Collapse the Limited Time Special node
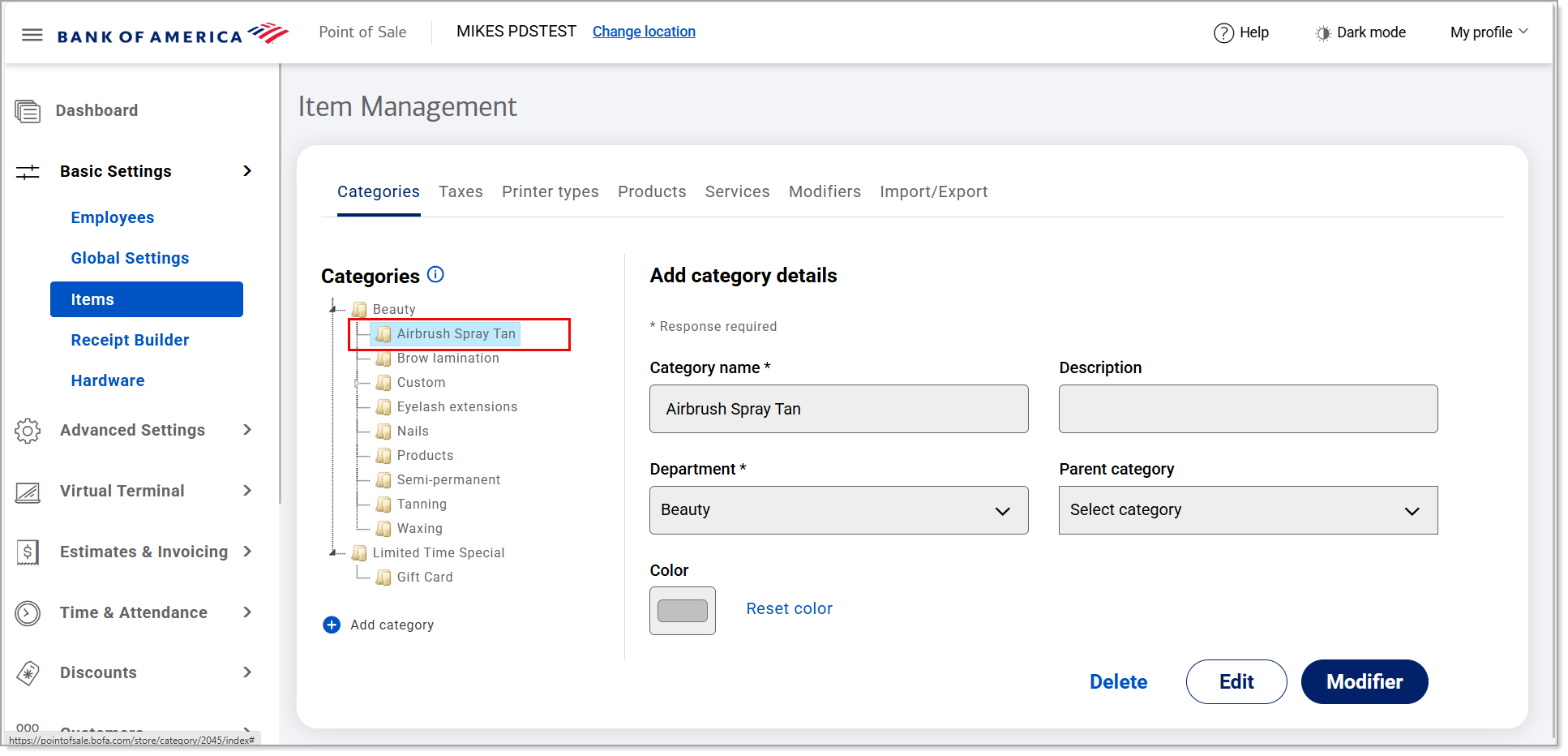The height and width of the screenshot is (756, 1568). [x=332, y=552]
